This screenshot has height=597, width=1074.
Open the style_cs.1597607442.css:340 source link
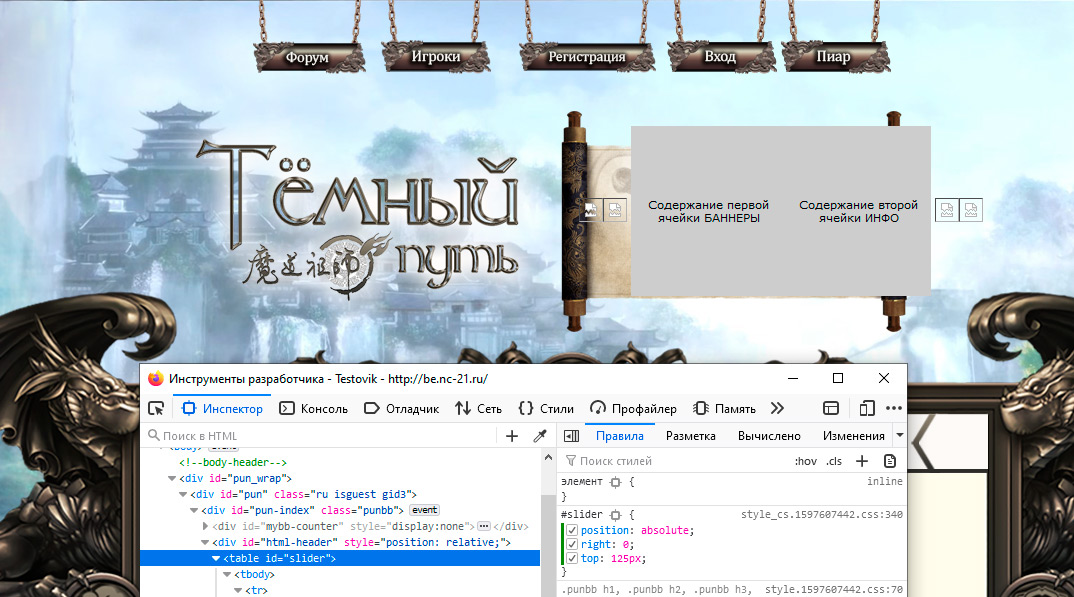821,514
